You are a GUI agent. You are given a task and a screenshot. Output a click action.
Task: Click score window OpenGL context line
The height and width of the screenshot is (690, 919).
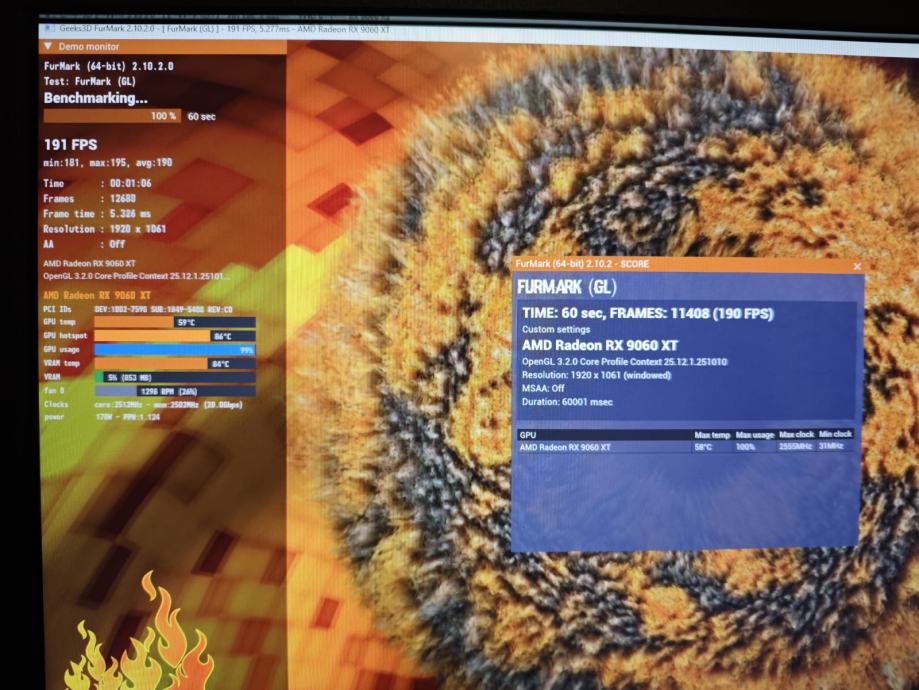[x=624, y=362]
